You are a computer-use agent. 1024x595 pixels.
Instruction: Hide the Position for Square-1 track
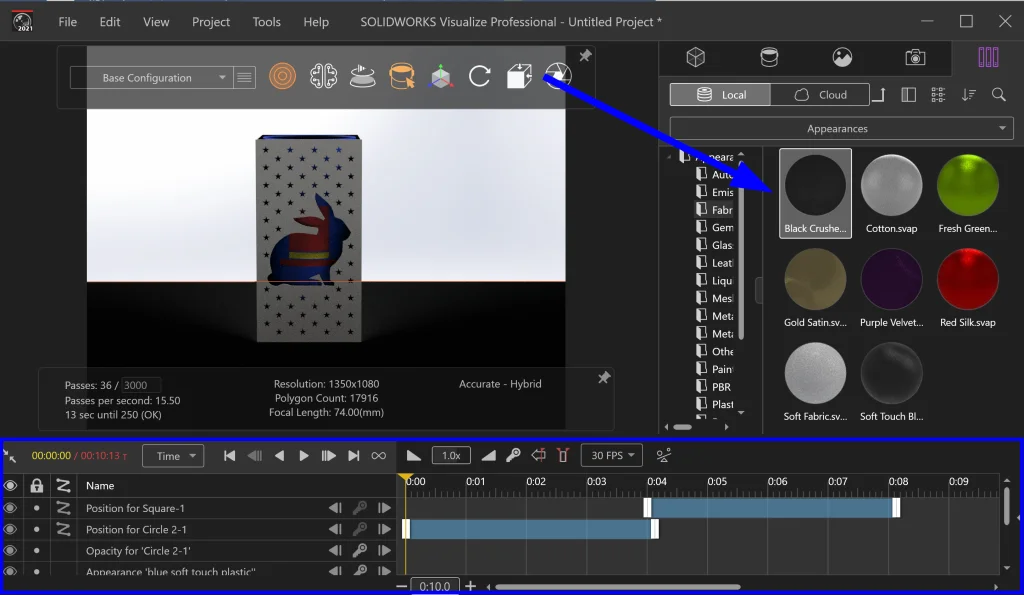coord(11,508)
